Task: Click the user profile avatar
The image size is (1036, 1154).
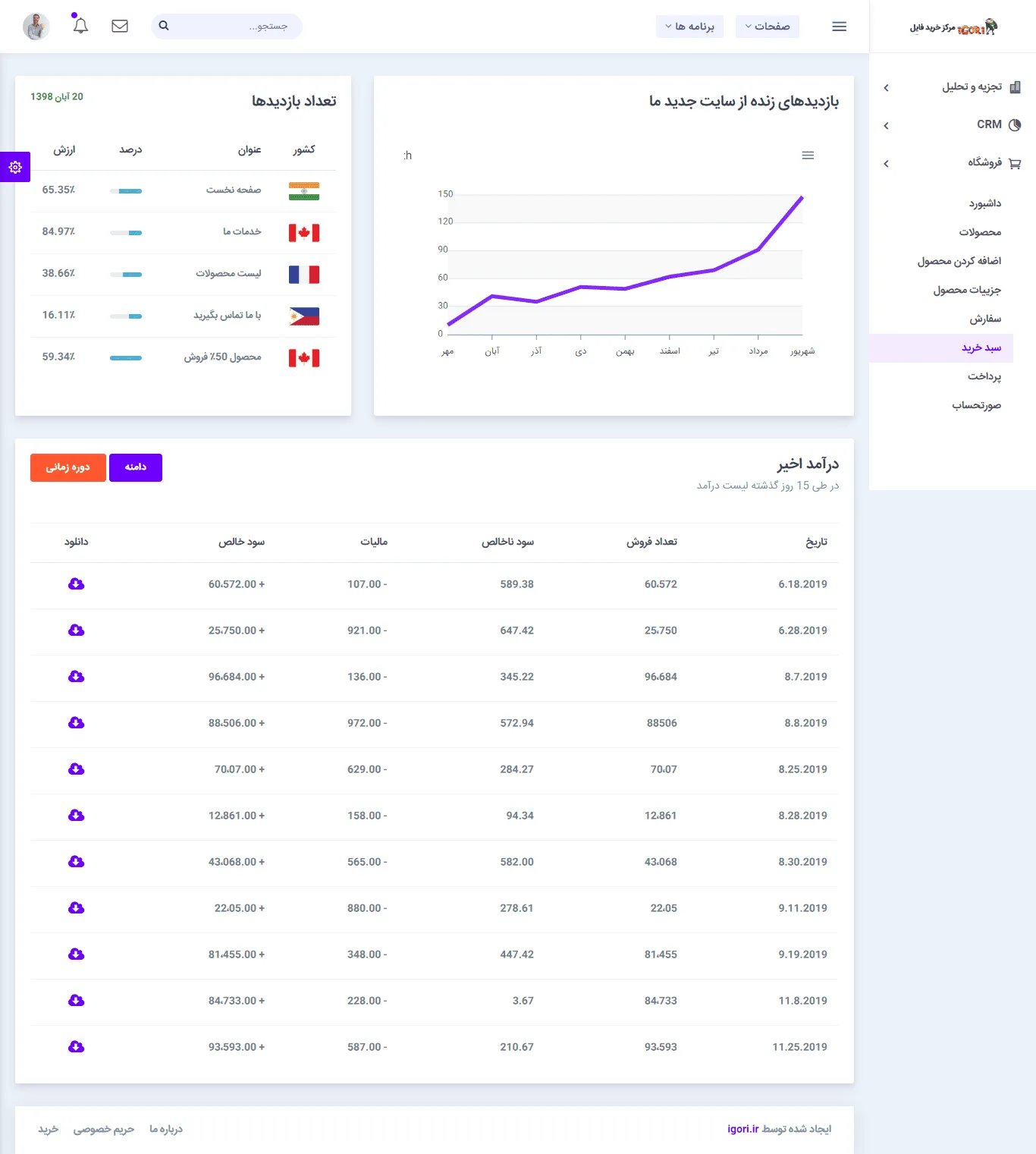Action: point(36,27)
